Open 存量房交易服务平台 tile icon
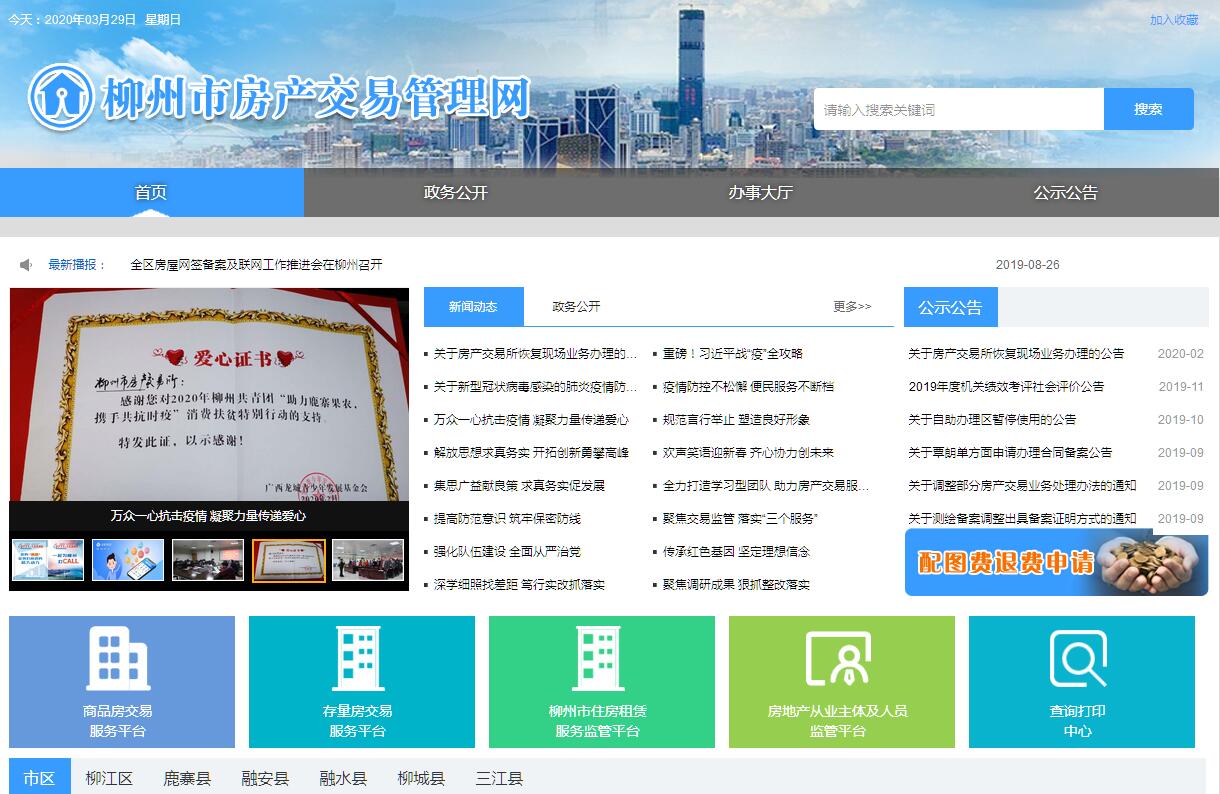Screen dimensions: 1220x794 pyautogui.click(x=358, y=659)
